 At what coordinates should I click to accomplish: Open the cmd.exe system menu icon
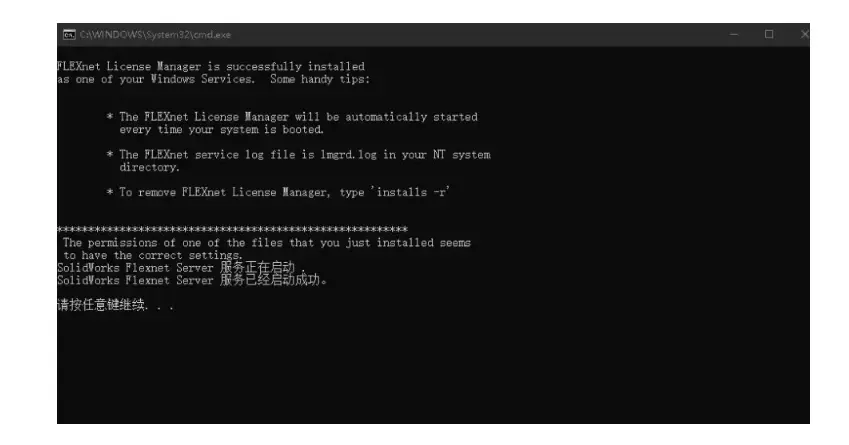[69, 35]
